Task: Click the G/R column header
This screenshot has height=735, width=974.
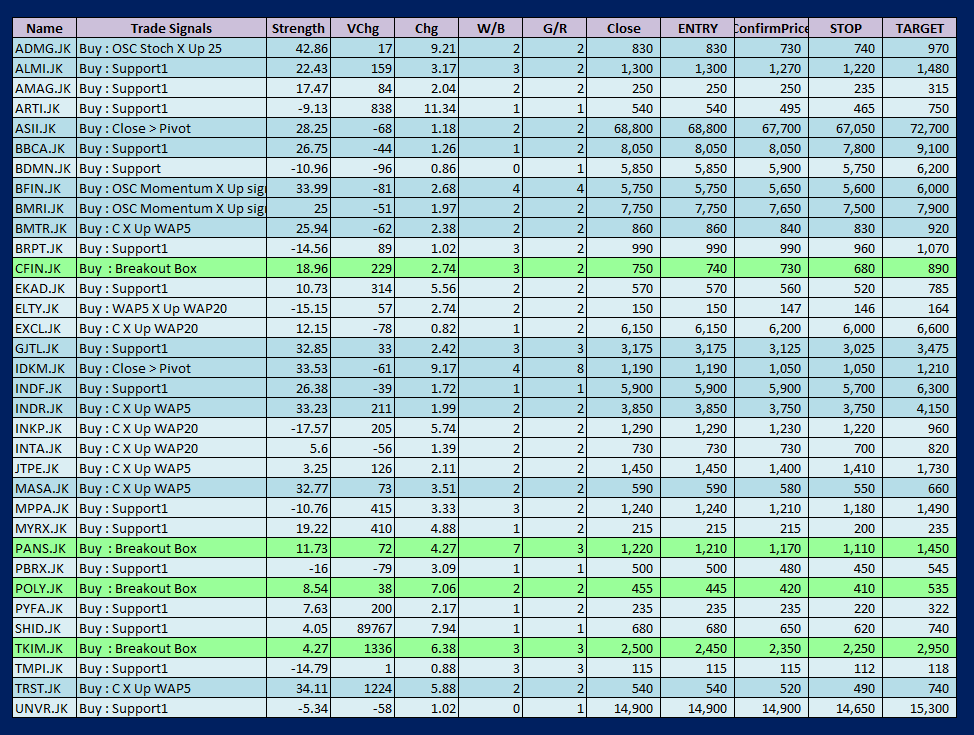Action: point(555,29)
